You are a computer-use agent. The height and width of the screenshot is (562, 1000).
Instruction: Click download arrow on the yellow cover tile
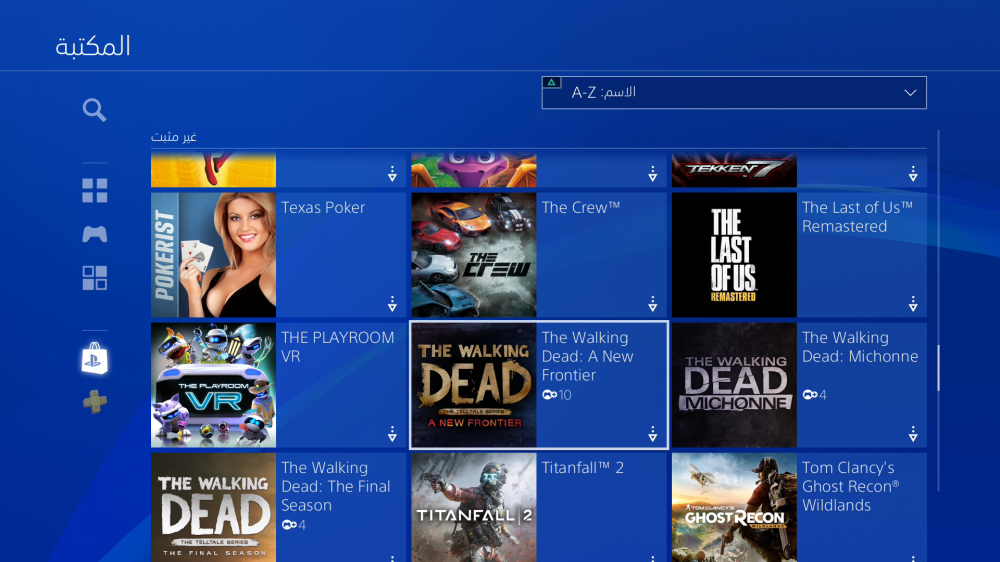click(392, 174)
